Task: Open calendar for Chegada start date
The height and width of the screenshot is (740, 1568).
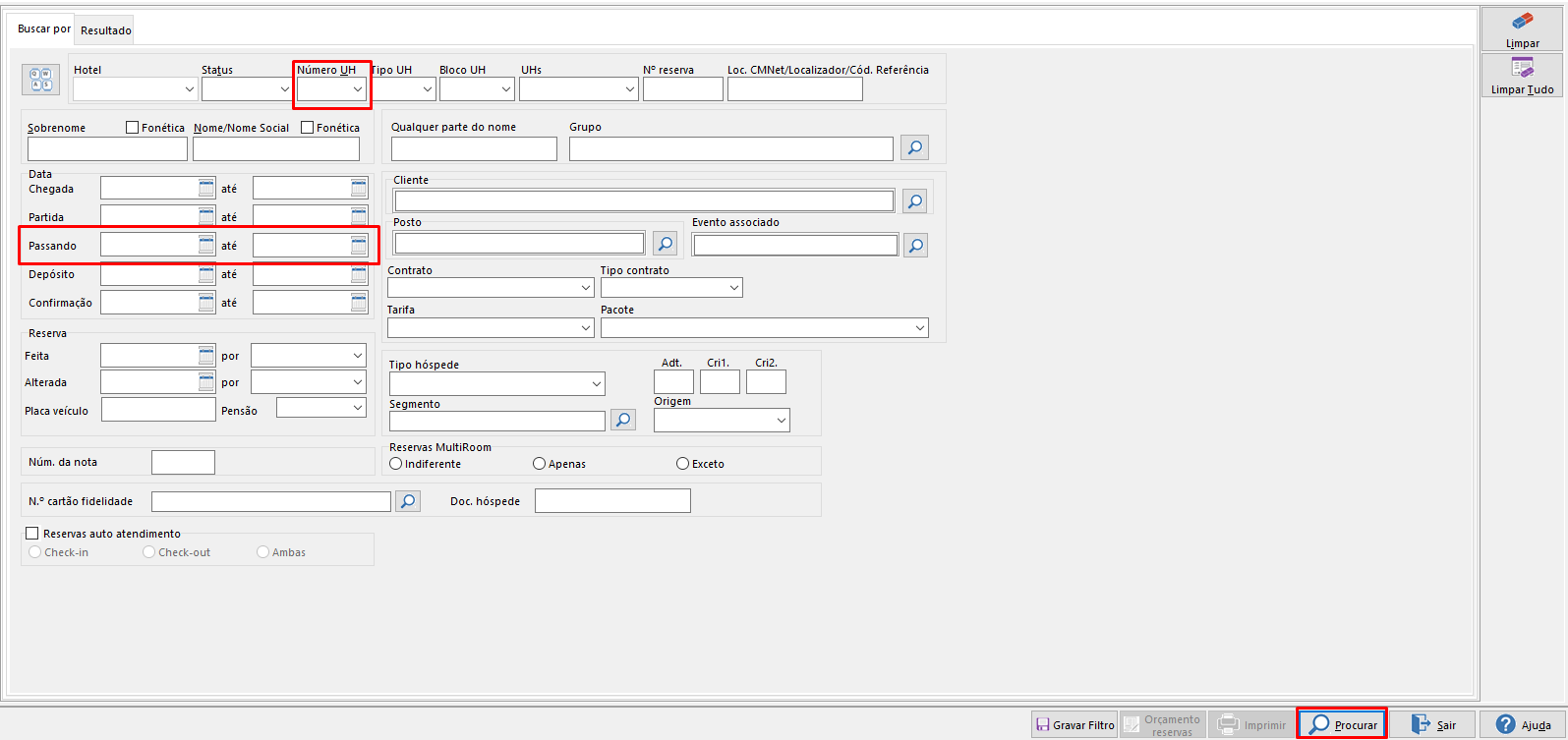Action: coord(206,188)
